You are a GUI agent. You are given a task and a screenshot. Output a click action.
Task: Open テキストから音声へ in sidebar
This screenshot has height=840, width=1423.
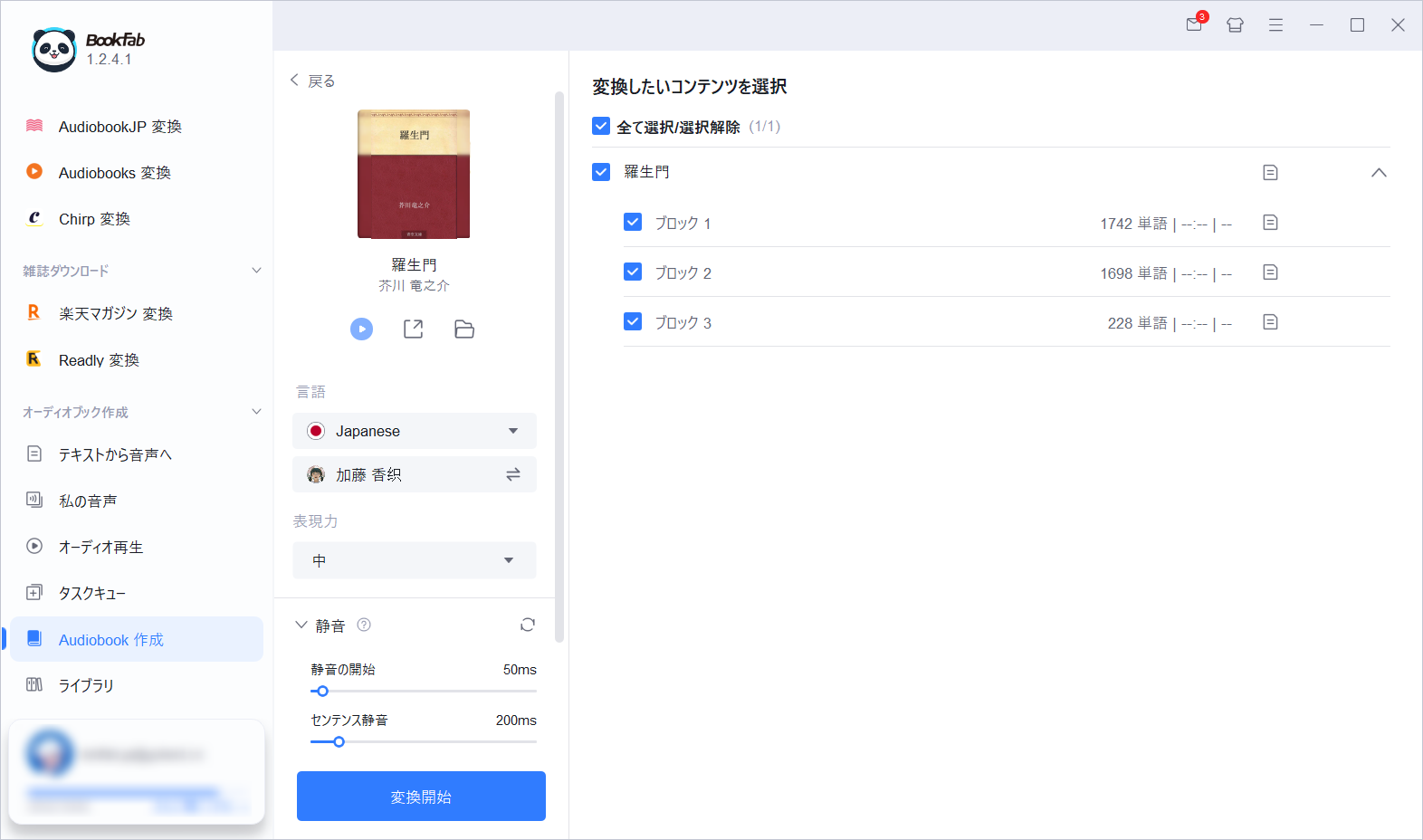click(x=136, y=454)
